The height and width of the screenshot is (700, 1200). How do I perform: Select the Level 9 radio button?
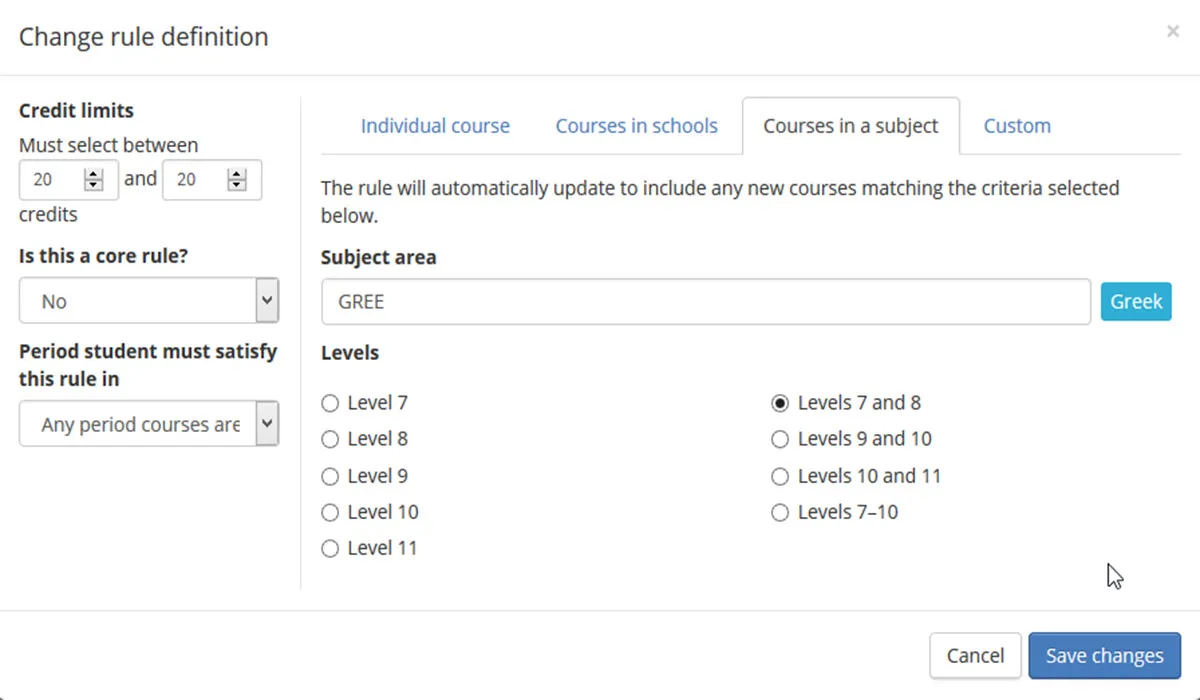pyautogui.click(x=330, y=477)
